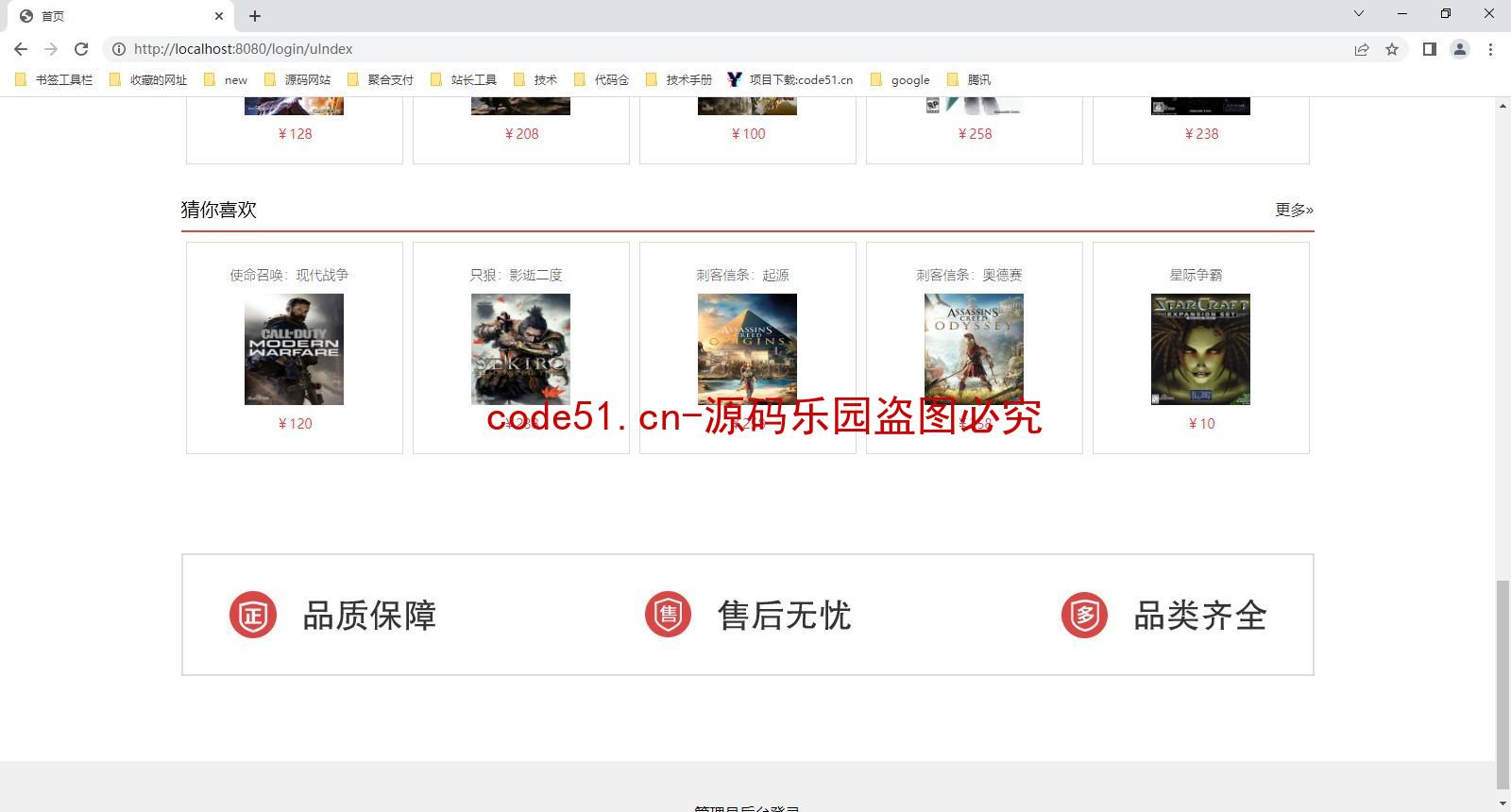Open 腾讯 bookmark folder
The height and width of the screenshot is (812, 1511).
970,80
